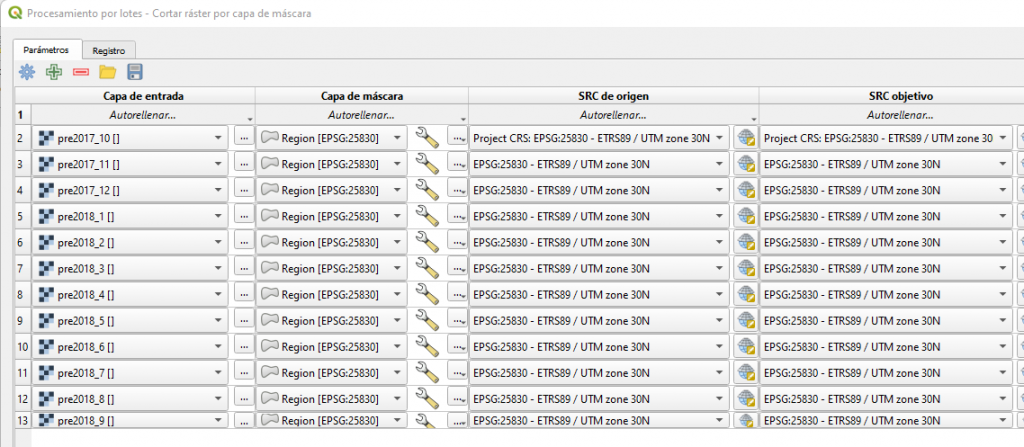1024x447 pixels.
Task: Open CRS selector globe in pre2018_5 row
Action: pyautogui.click(x=744, y=320)
